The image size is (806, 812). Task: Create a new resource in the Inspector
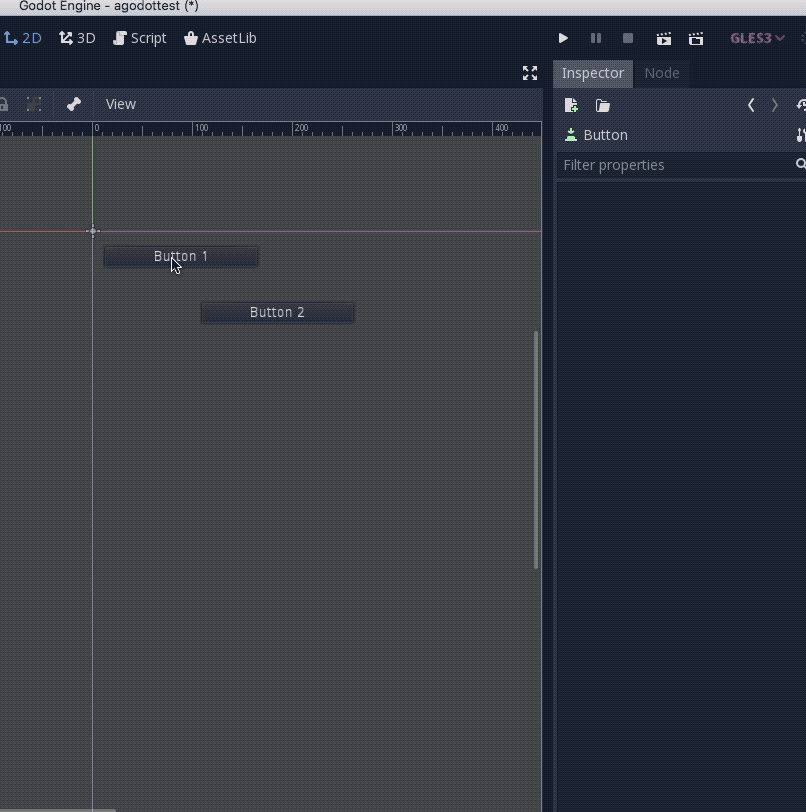coord(571,105)
